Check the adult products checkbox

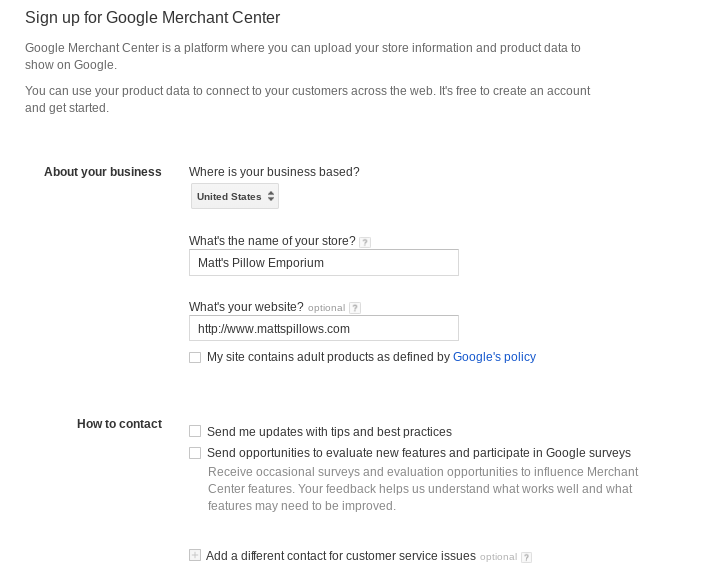pyautogui.click(x=195, y=357)
